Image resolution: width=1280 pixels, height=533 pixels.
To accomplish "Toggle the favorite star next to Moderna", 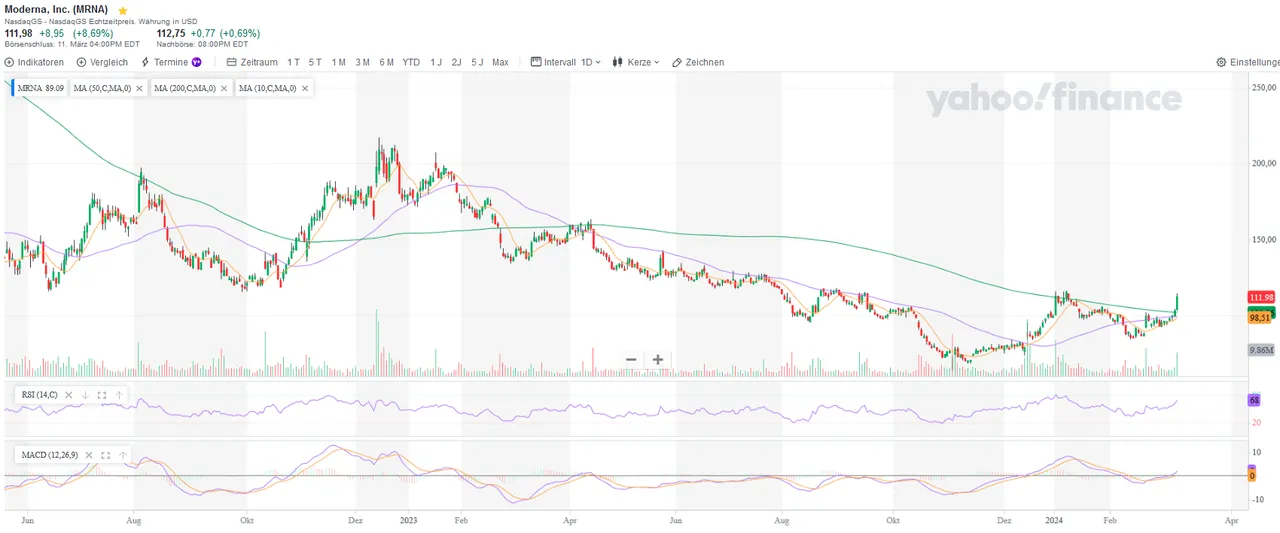I will tap(123, 10).
